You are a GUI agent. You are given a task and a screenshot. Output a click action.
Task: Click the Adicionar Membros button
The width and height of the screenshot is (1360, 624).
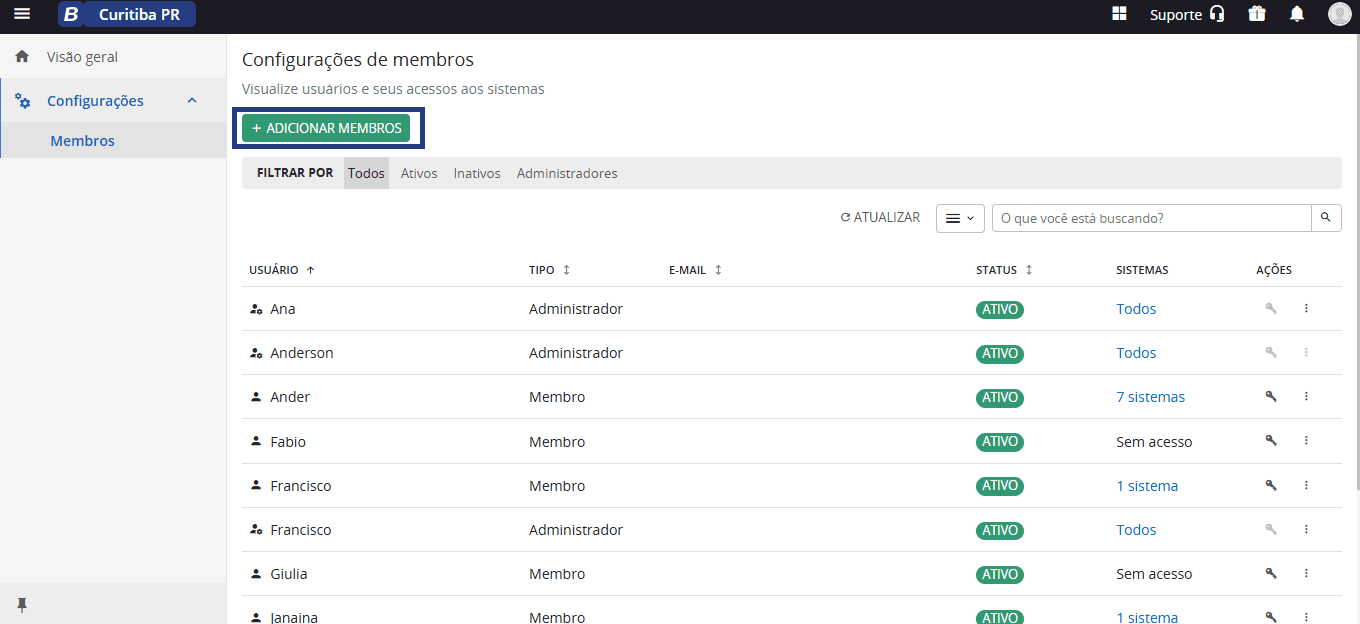[326, 128]
